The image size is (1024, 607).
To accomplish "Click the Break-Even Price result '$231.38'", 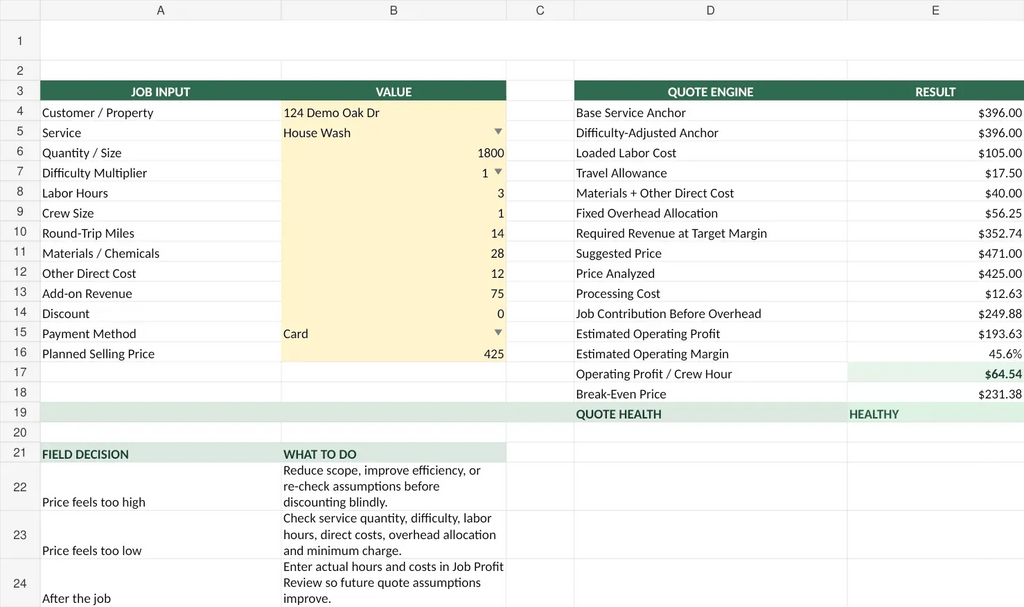I will (x=935, y=393).
